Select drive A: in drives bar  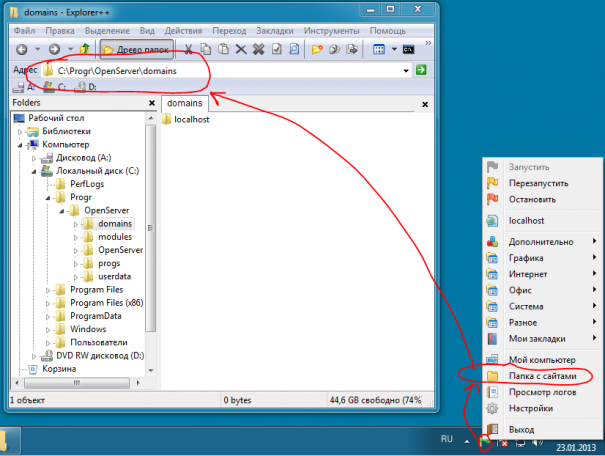pyautogui.click(x=24, y=87)
